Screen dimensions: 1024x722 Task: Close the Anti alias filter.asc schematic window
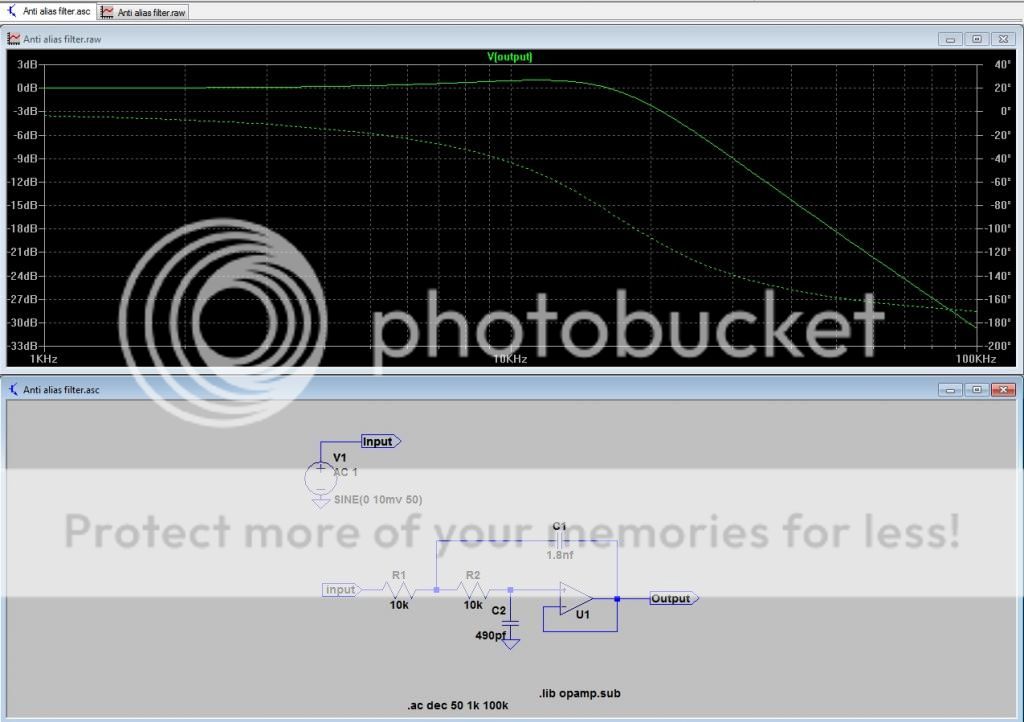(x=1003, y=389)
